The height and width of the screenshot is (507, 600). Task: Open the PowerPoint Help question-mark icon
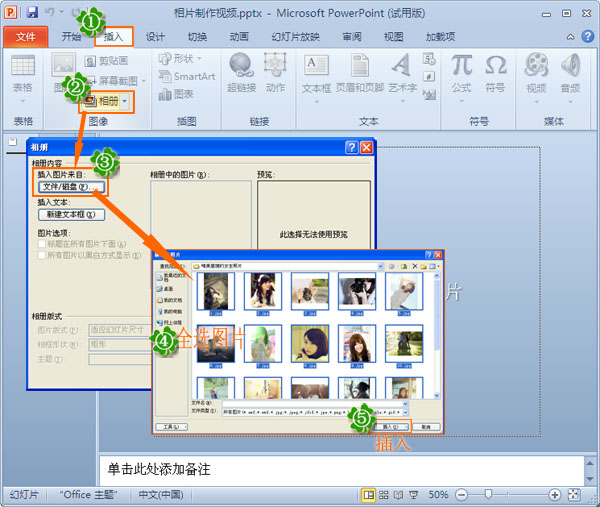point(588,37)
